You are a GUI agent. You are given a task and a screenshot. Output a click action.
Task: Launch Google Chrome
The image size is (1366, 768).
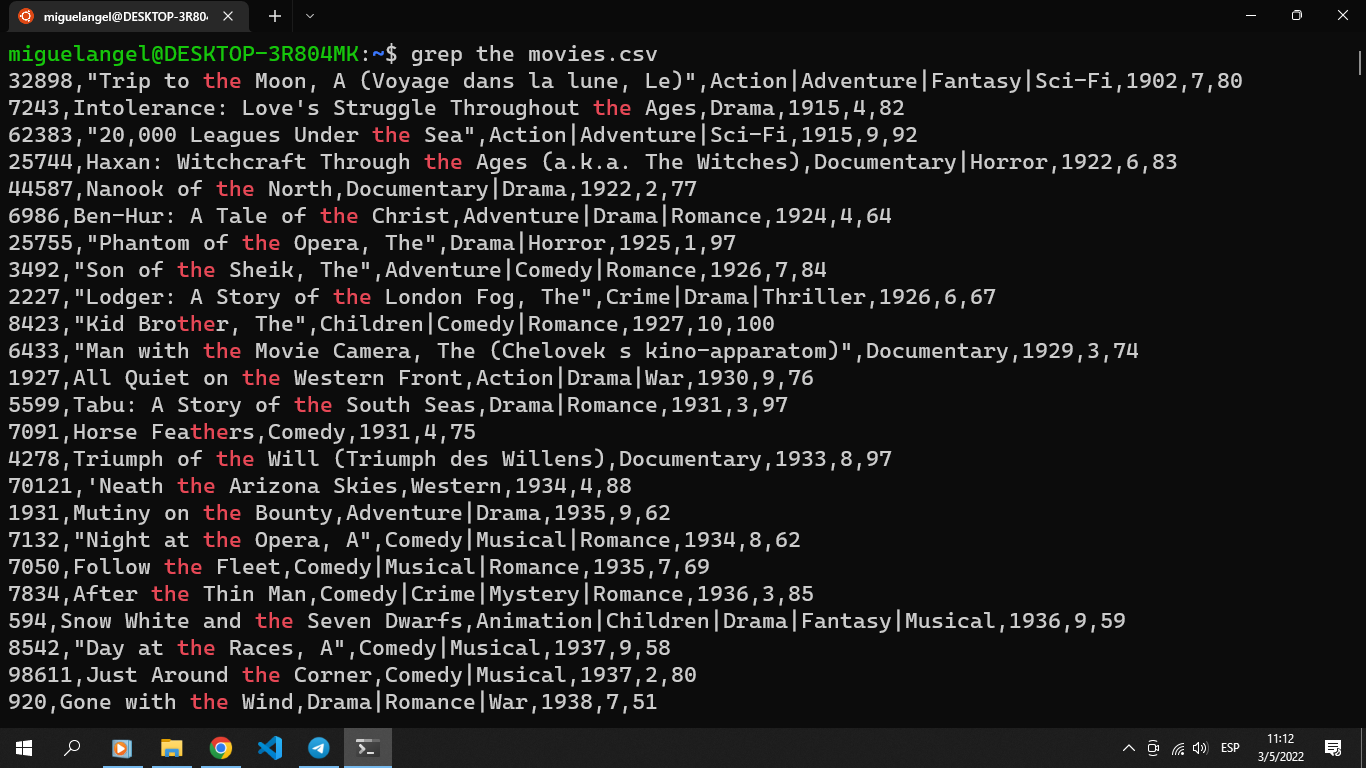[220, 747]
